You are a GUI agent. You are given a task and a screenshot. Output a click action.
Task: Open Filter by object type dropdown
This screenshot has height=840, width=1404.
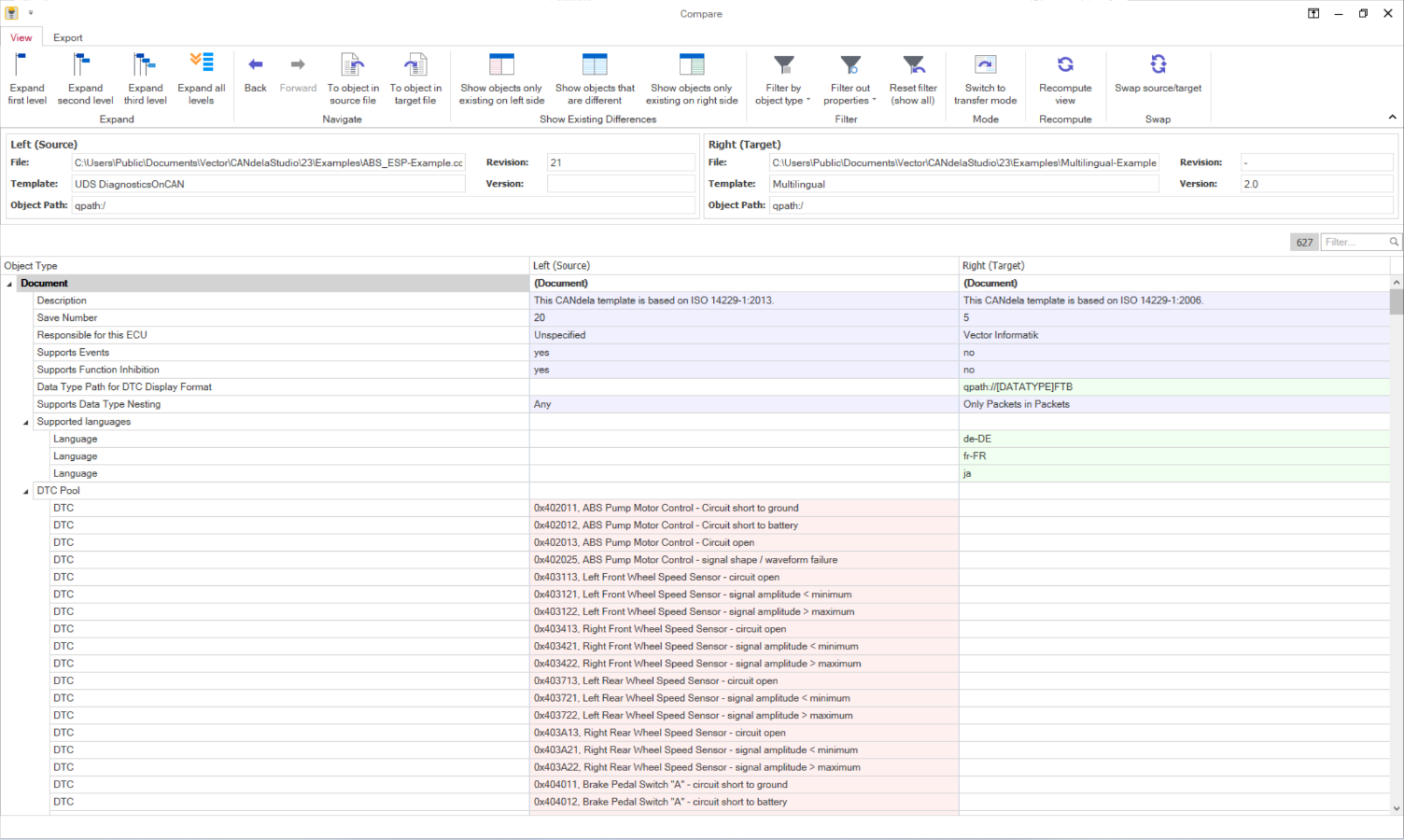(783, 79)
